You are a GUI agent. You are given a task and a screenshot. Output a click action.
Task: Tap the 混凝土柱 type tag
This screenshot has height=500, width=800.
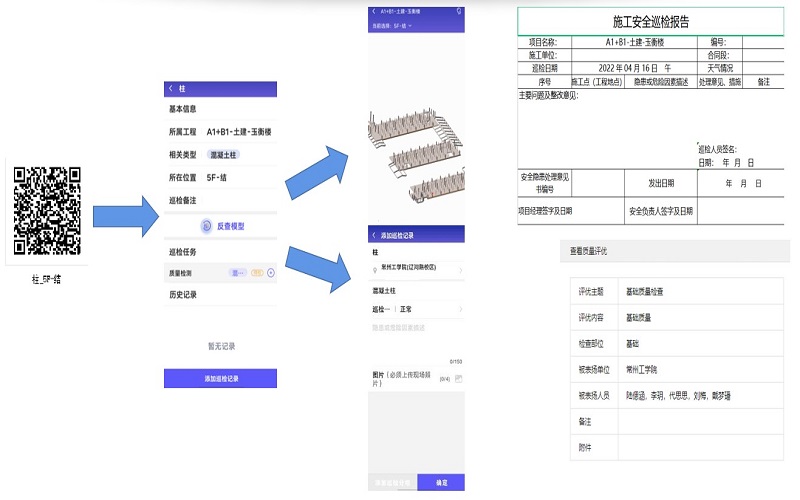[223, 155]
